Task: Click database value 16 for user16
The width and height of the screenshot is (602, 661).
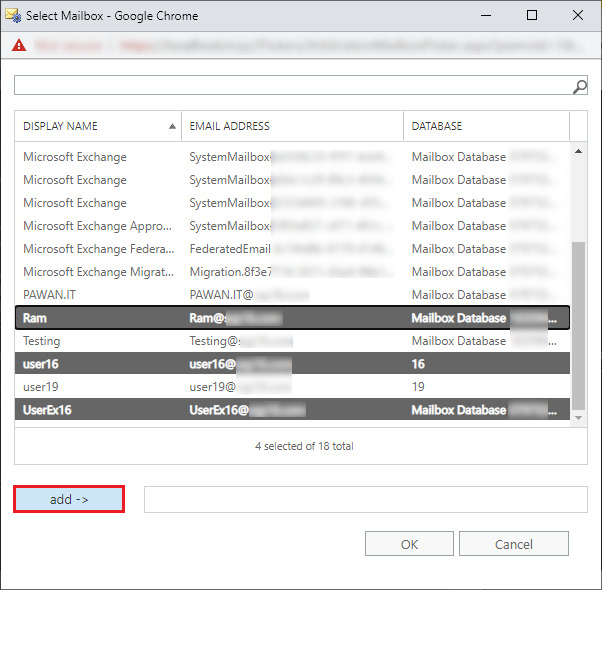Action: click(418, 364)
